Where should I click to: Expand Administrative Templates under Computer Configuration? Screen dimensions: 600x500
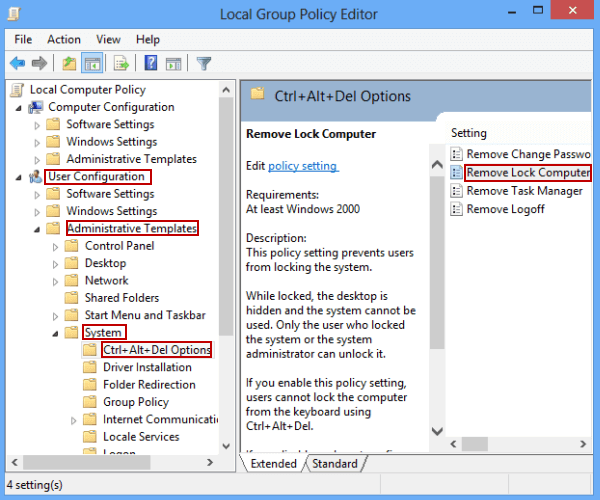(37, 160)
